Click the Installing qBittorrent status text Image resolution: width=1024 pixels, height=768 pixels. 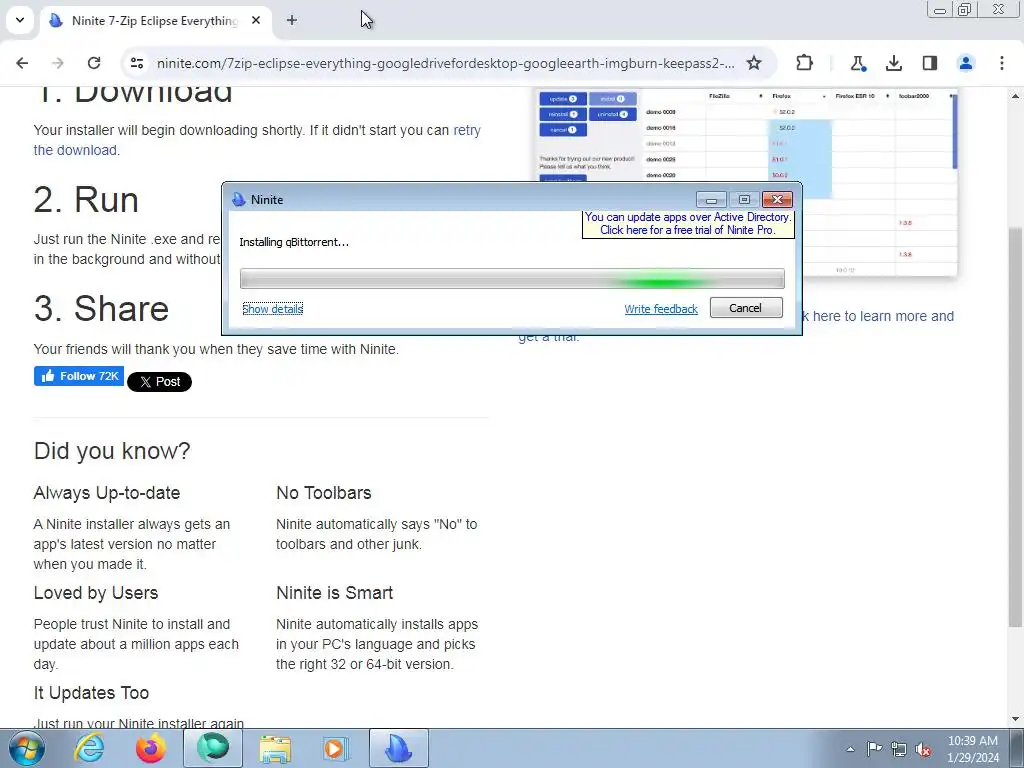[x=294, y=242]
